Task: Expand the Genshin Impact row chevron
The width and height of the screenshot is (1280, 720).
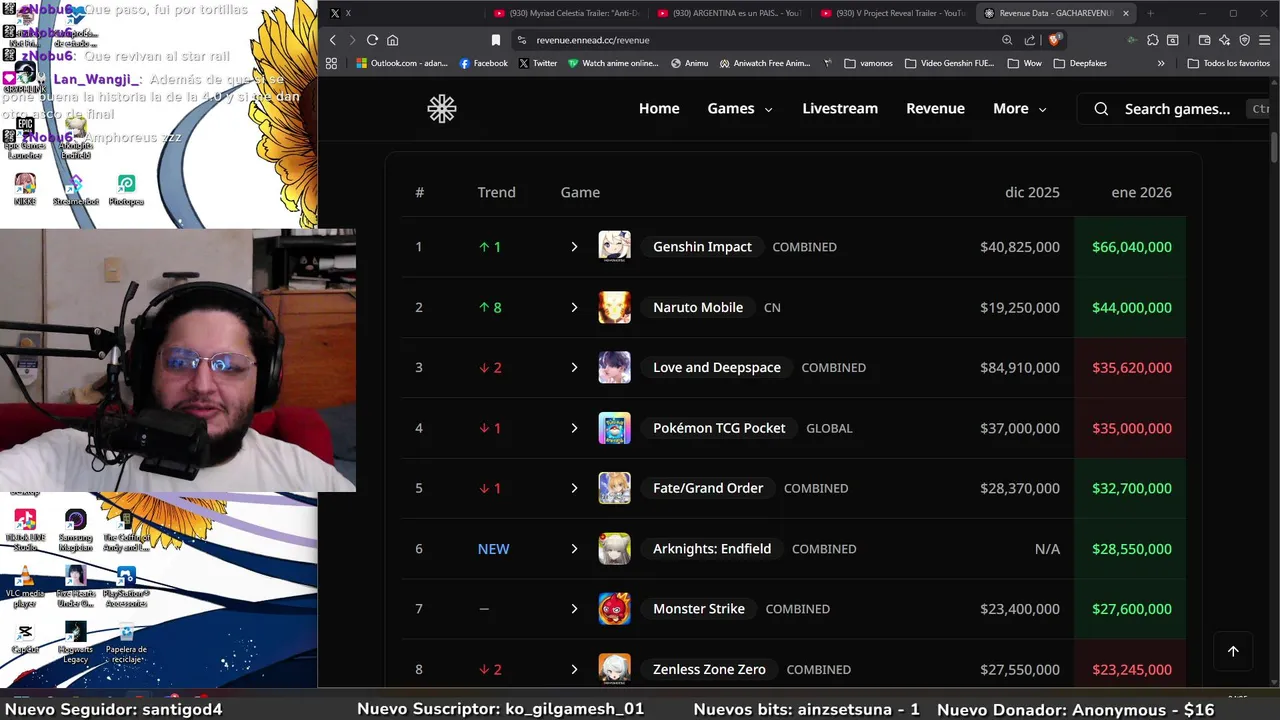Action: (x=574, y=247)
